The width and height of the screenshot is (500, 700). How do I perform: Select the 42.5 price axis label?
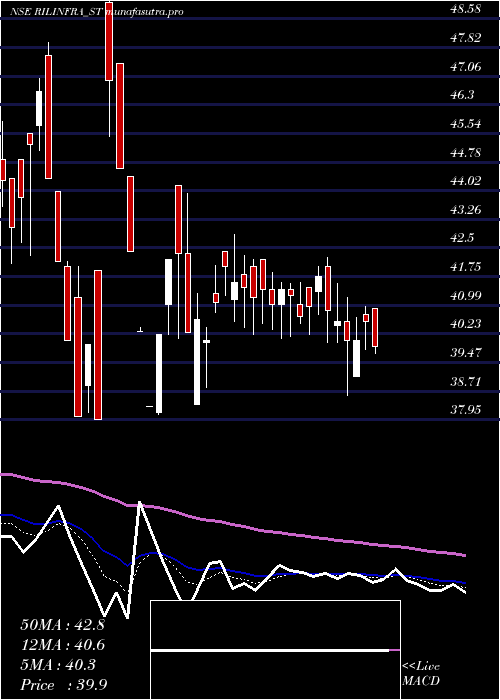pyautogui.click(x=462, y=238)
